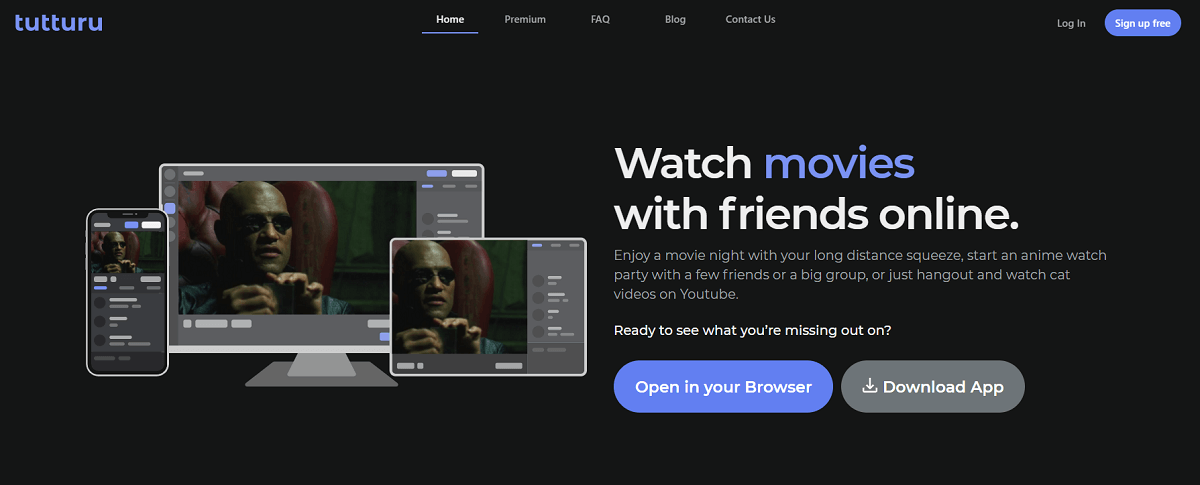
Task: Go to the Home tab
Action: pos(450,20)
